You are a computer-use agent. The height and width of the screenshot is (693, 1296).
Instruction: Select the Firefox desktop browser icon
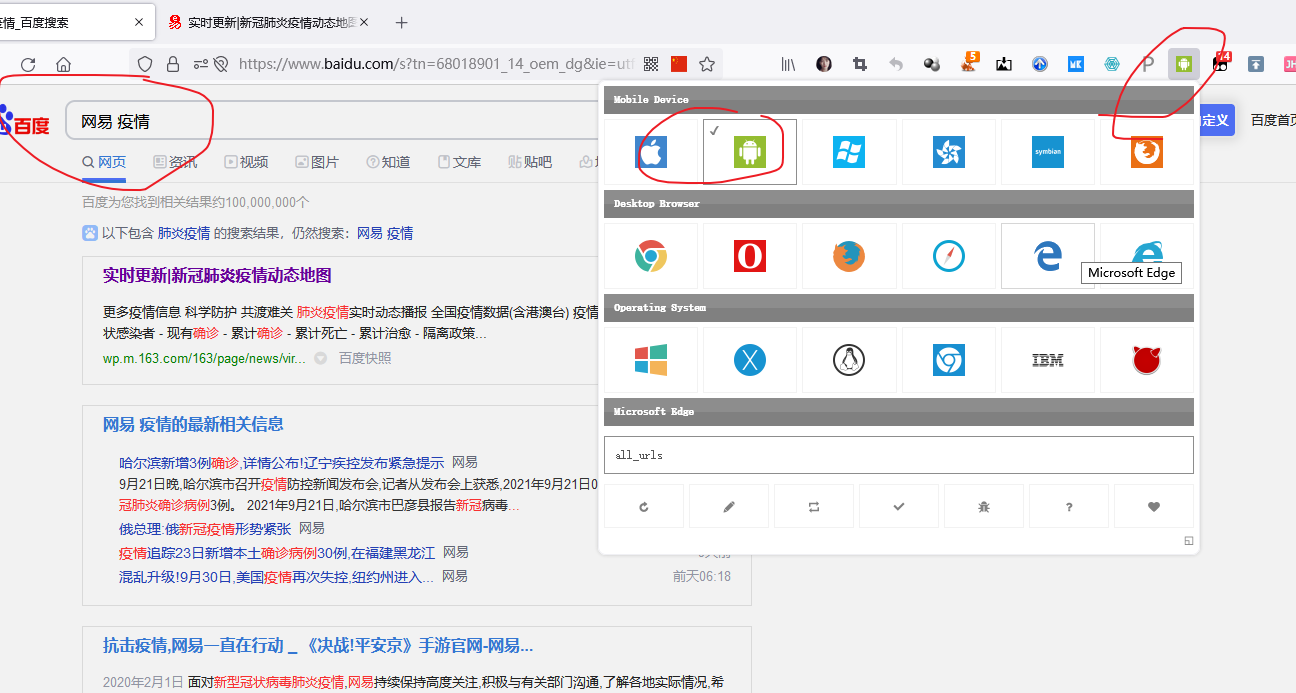click(x=849, y=256)
